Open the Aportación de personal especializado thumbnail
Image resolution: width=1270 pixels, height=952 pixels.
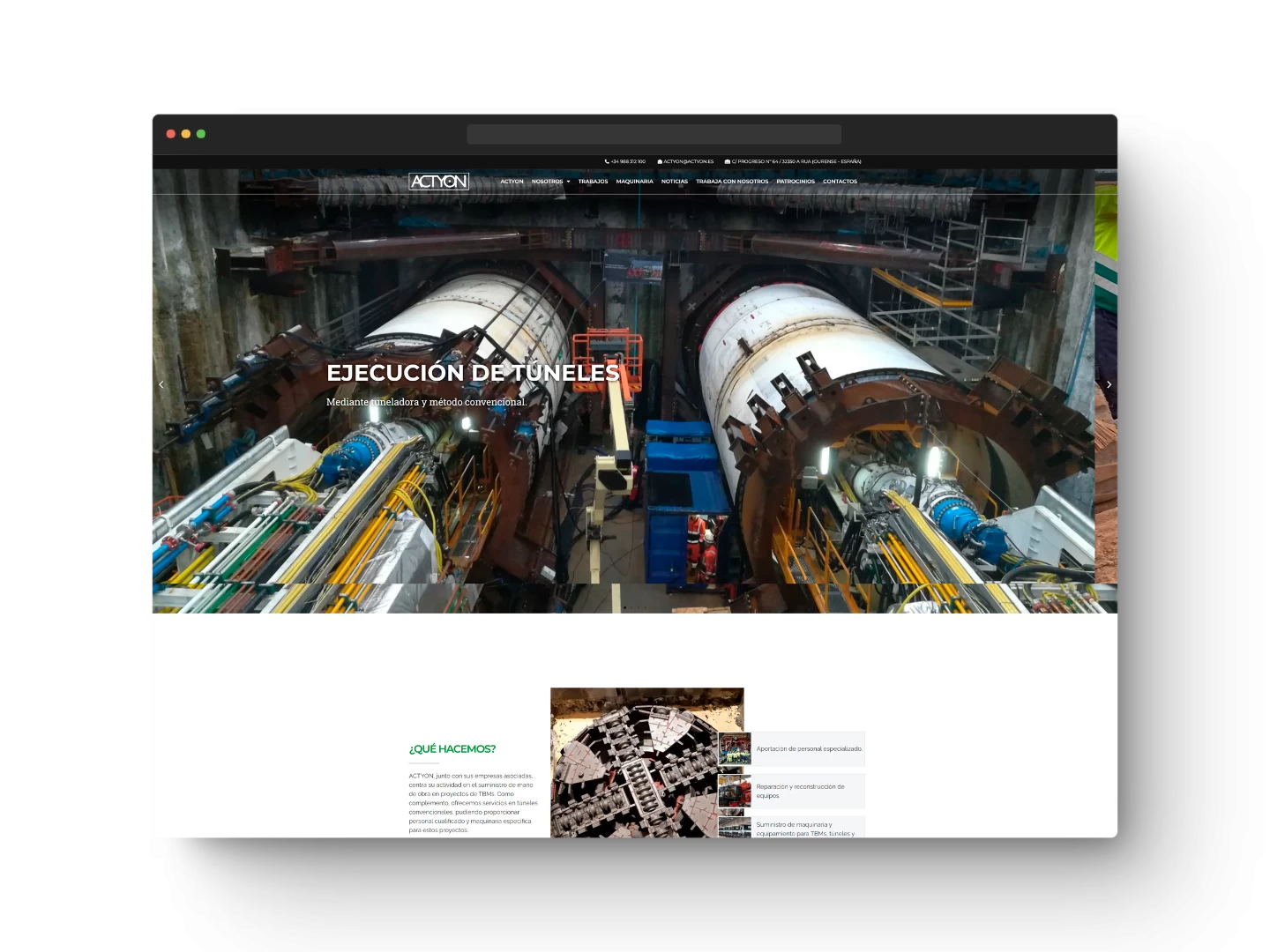coord(735,748)
